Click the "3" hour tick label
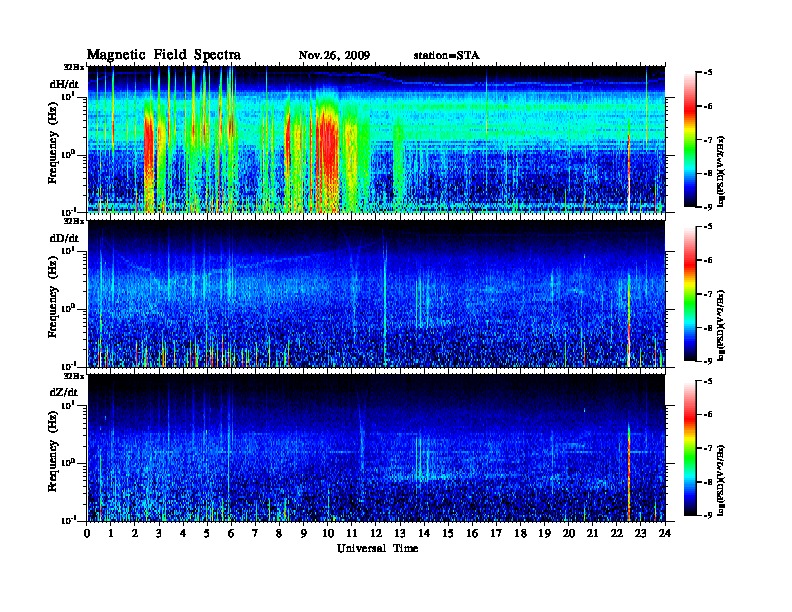The image size is (792, 612). (x=159, y=533)
